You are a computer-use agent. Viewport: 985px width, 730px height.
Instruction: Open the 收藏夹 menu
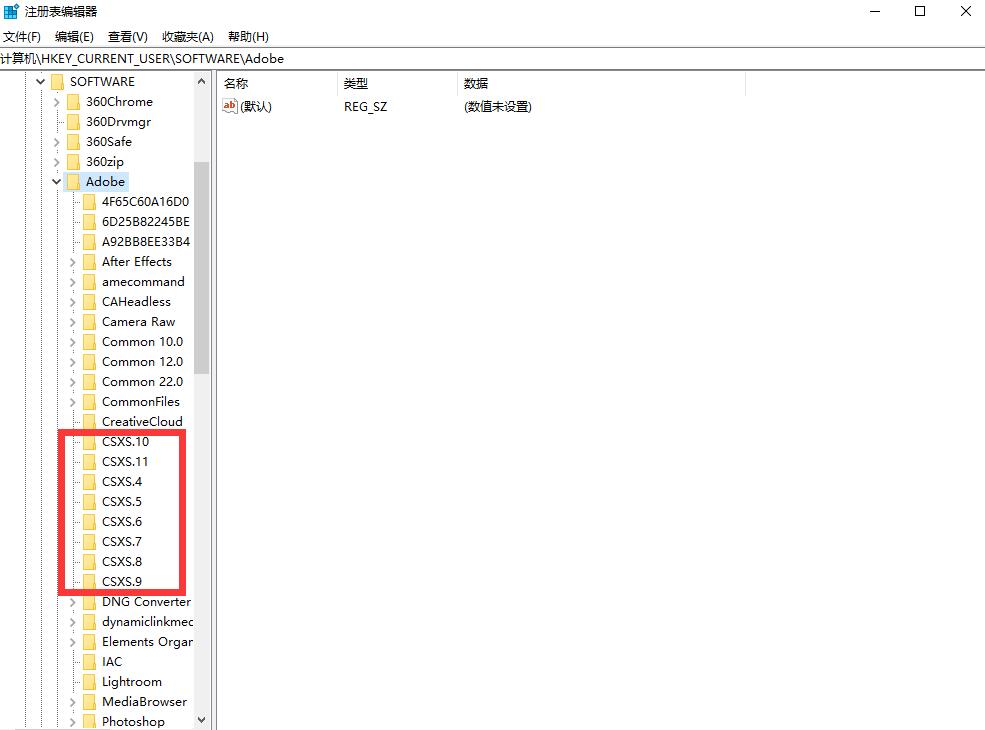(186, 36)
